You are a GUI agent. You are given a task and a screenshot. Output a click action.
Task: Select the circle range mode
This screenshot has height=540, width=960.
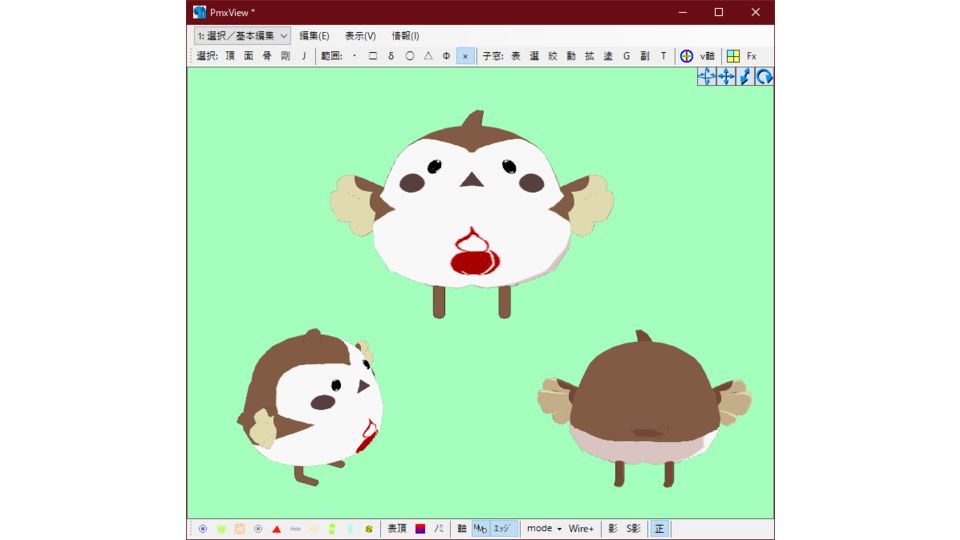pos(410,56)
